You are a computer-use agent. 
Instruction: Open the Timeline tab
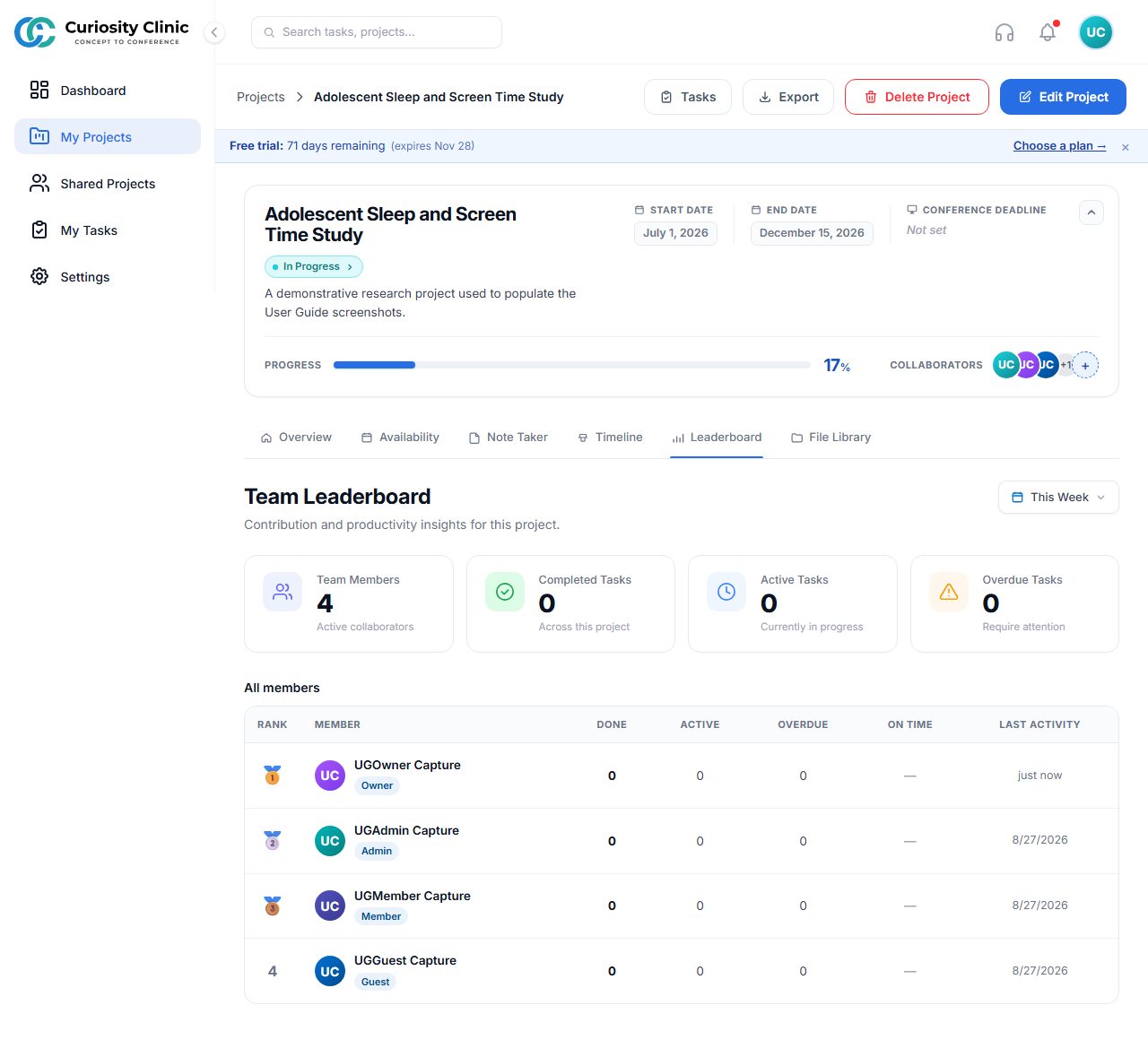coord(610,438)
